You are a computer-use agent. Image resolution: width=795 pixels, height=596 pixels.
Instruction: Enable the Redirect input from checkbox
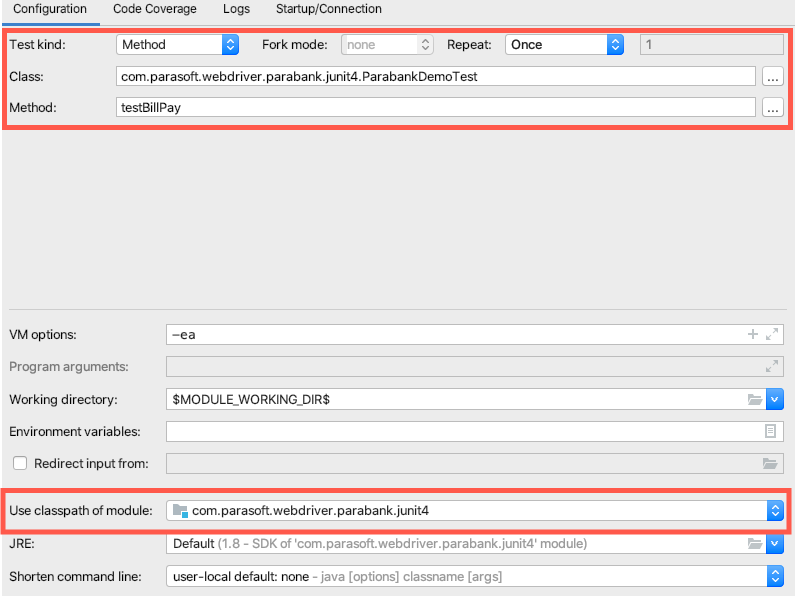20,463
